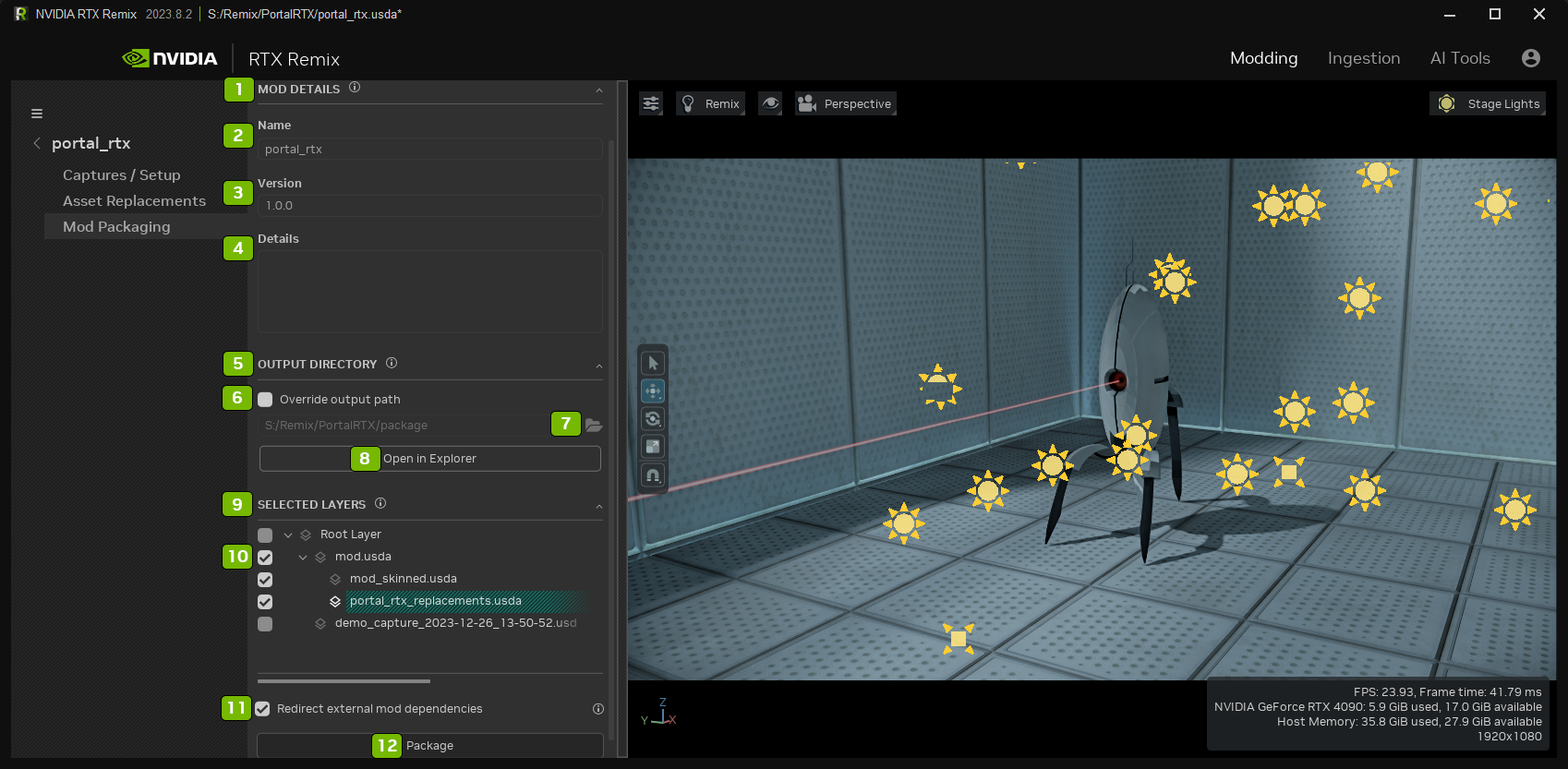This screenshot has width=1568, height=769.
Task: Click the mod Name input field
Action: pos(430,150)
